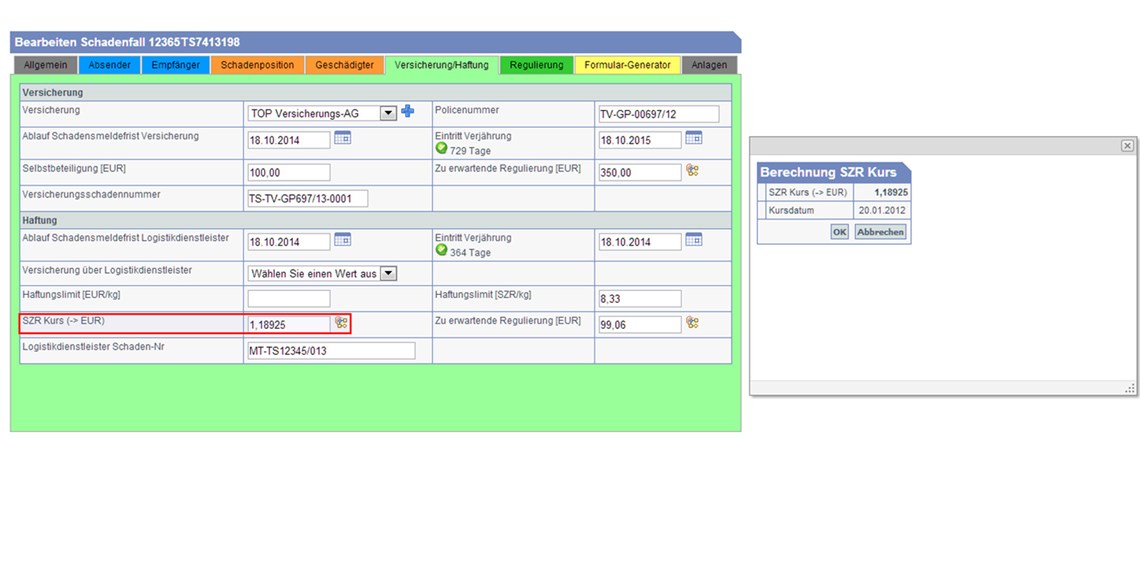Click Abbrechen in the SZR Kurs dialog

click(880, 232)
